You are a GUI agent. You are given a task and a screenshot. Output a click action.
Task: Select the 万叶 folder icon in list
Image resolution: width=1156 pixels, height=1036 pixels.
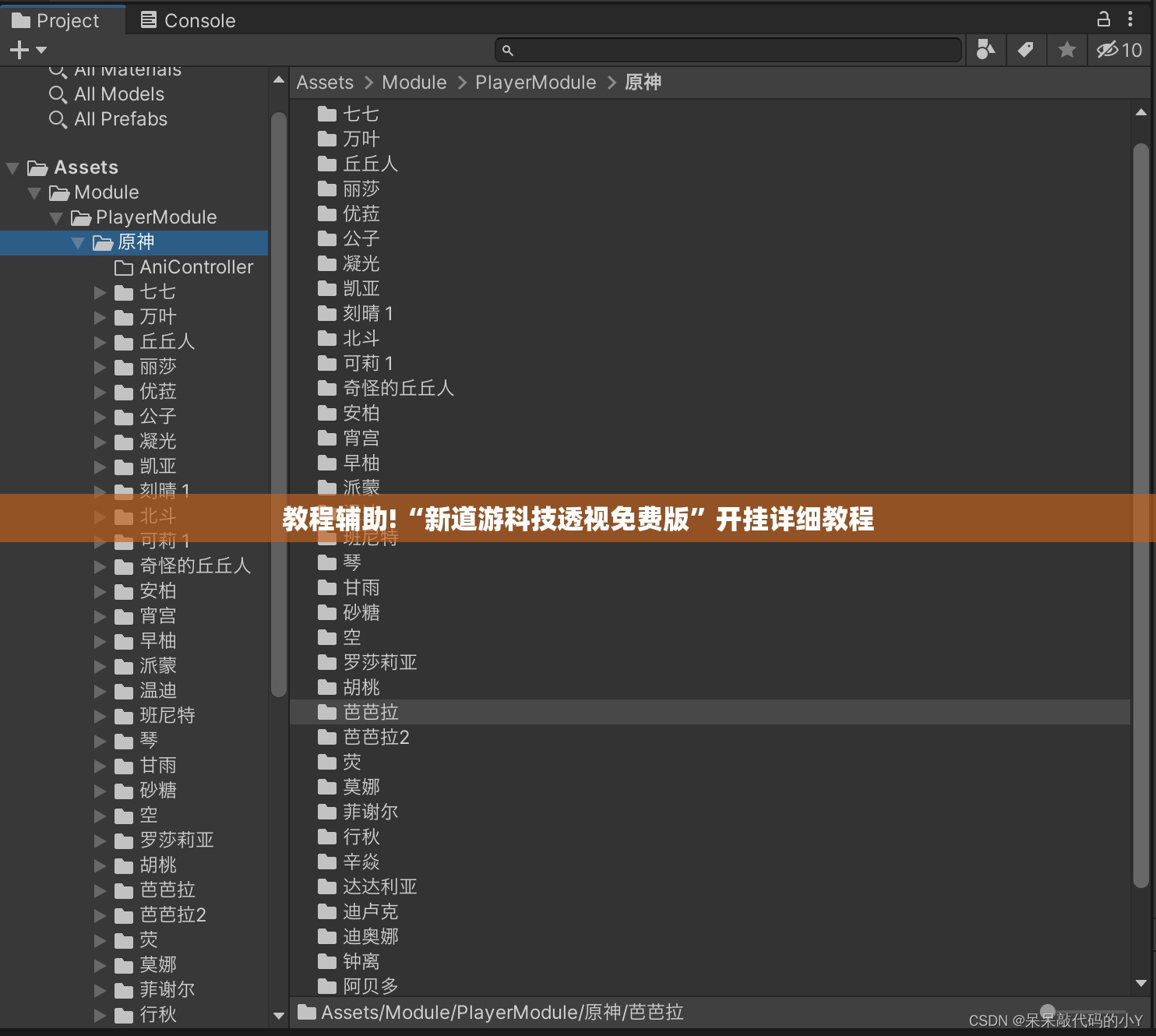(x=327, y=139)
